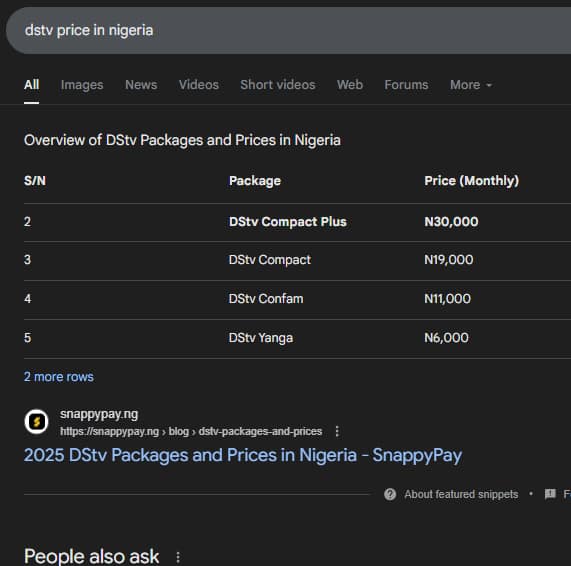571x566 pixels.
Task: Click the 'Price (Monthly)' column header
Action: pyautogui.click(x=472, y=181)
